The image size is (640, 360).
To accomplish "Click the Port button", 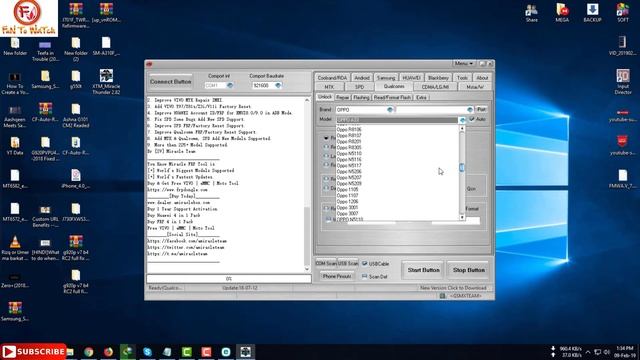I will pyautogui.click(x=482, y=109).
